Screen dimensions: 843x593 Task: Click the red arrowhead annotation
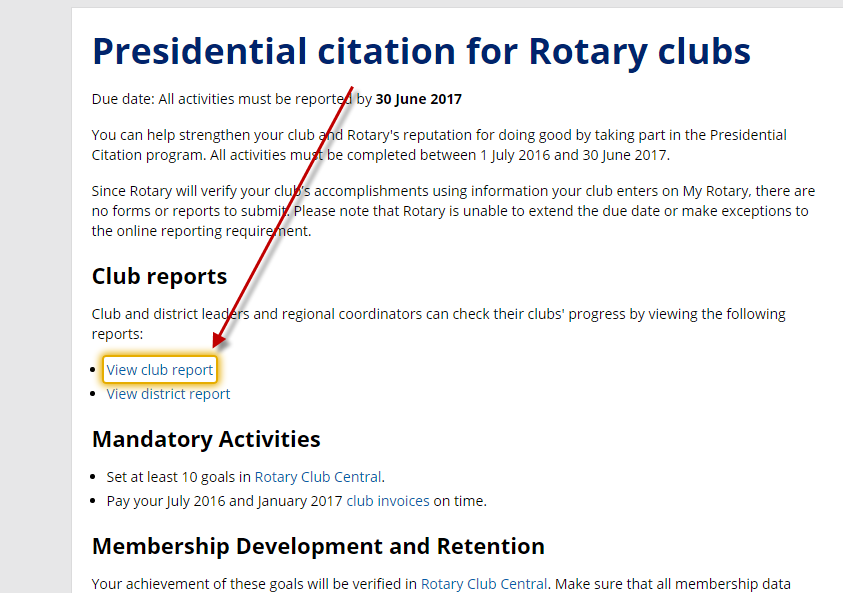pos(221,338)
